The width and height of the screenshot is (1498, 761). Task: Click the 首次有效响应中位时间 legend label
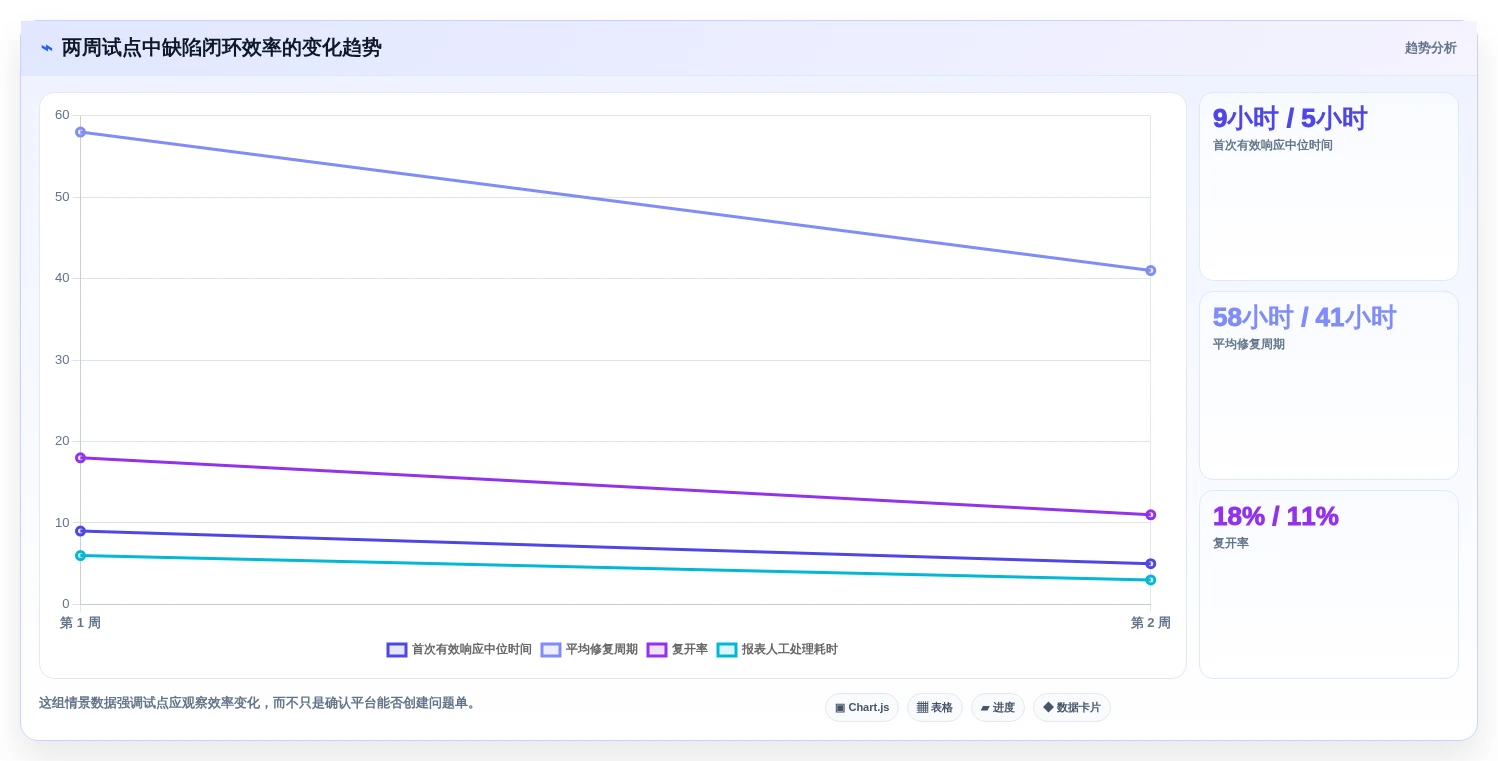pos(472,650)
